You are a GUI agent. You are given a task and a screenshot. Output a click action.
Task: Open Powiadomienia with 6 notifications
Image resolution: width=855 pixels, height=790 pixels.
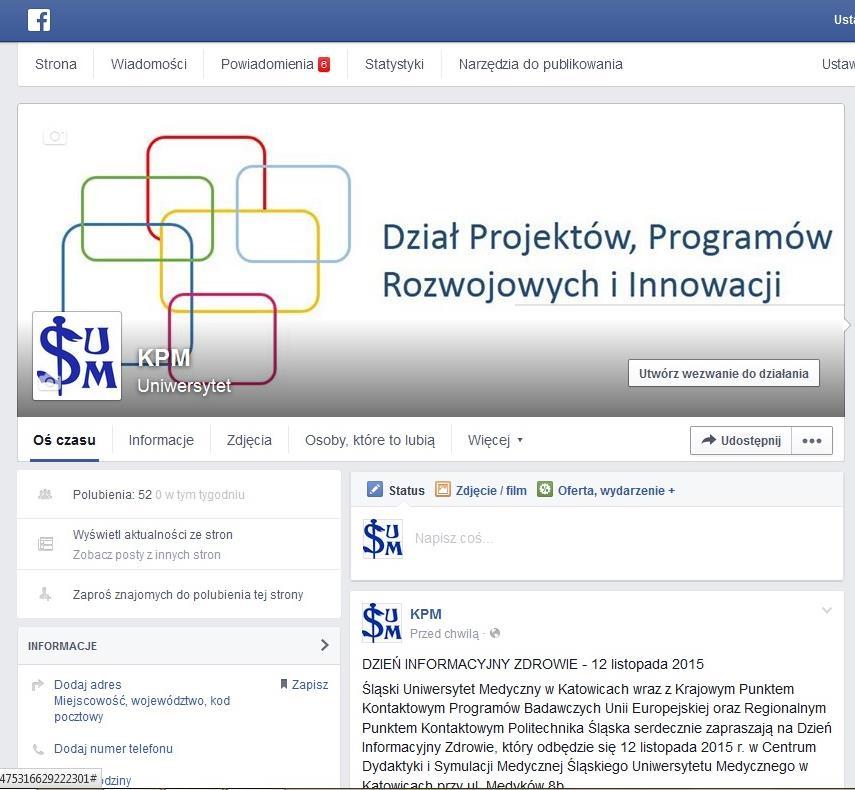point(275,64)
